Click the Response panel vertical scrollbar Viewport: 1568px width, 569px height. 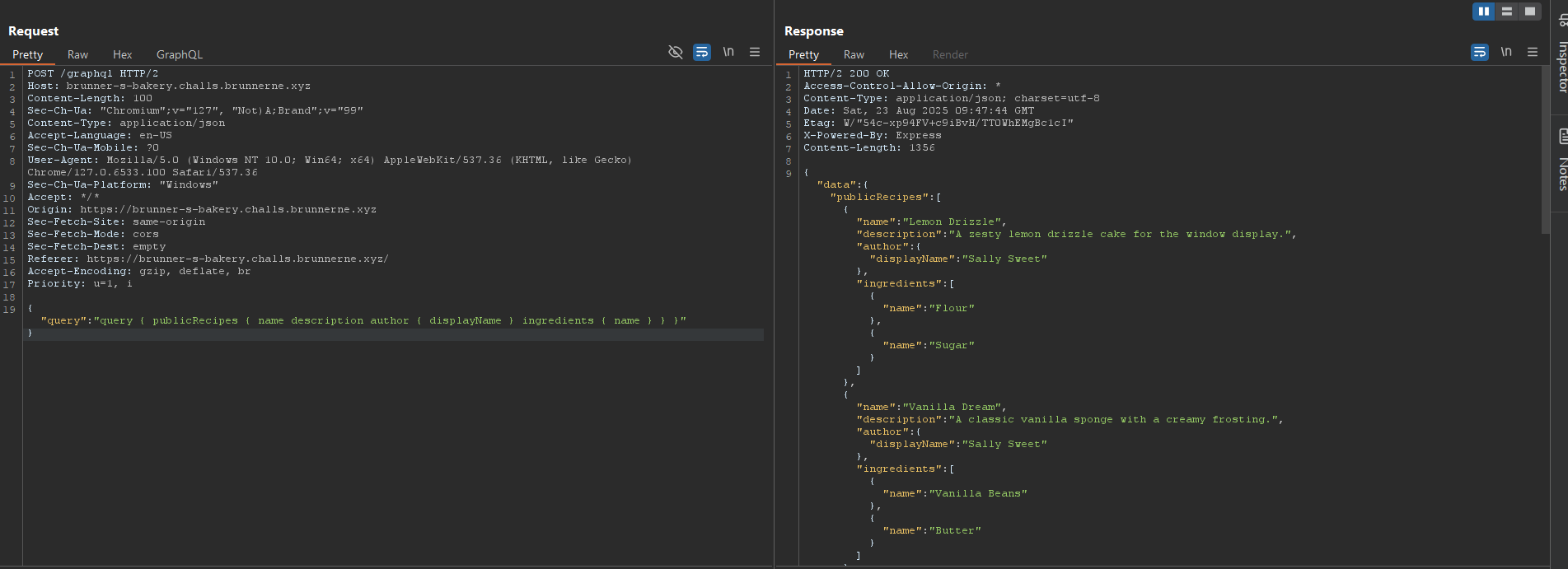[1545, 148]
